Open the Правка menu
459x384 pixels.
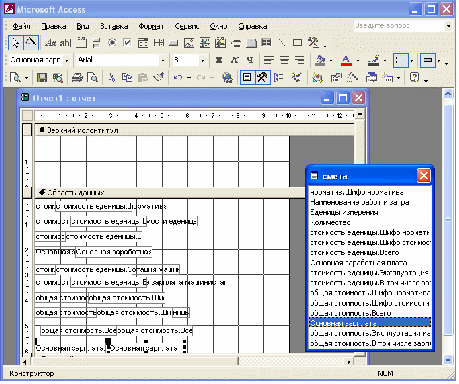[53, 26]
